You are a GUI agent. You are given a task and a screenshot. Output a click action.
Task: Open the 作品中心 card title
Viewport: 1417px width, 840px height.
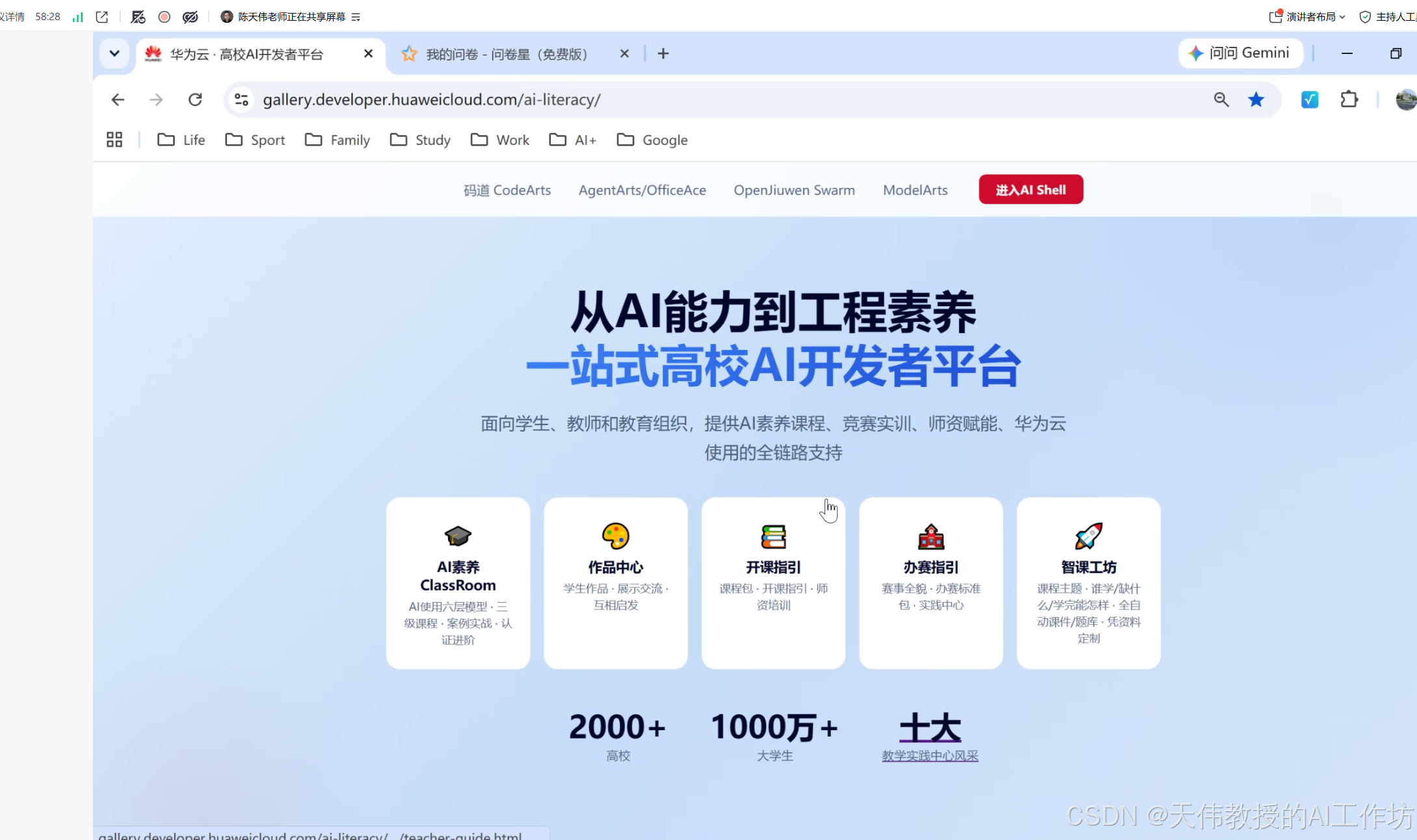[x=616, y=568]
